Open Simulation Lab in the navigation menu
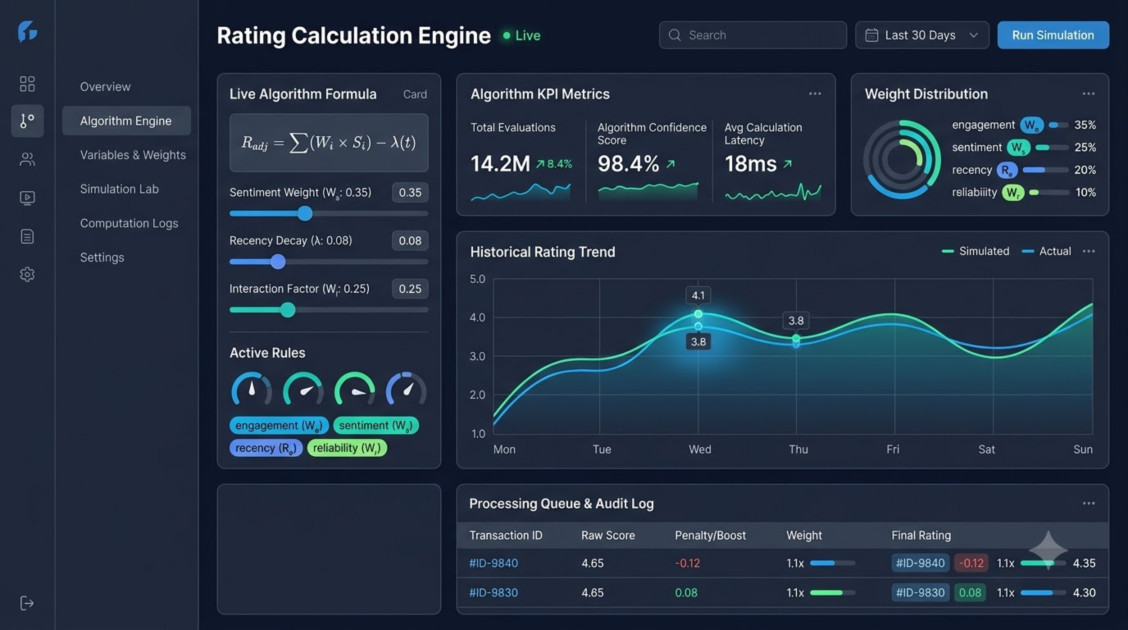 click(x=119, y=189)
